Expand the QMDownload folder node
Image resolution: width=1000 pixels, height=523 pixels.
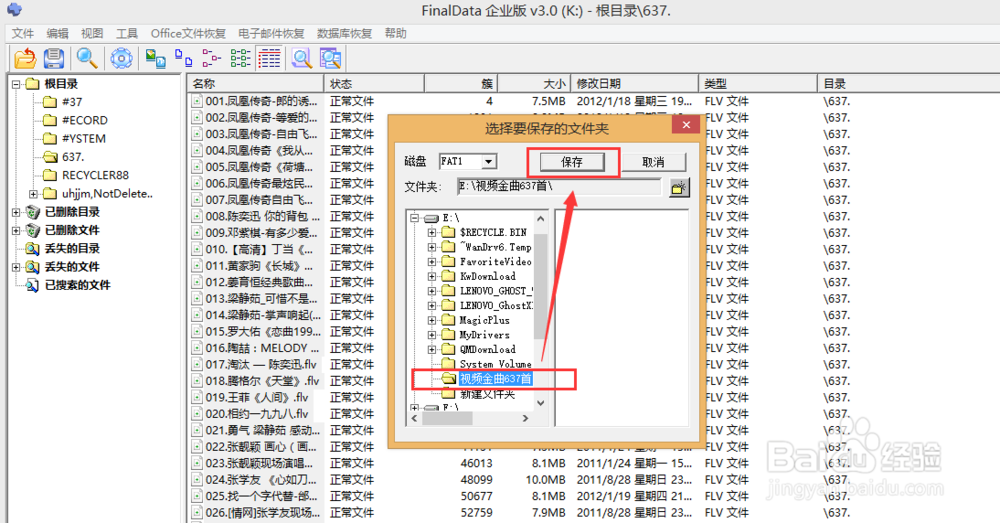coord(432,350)
